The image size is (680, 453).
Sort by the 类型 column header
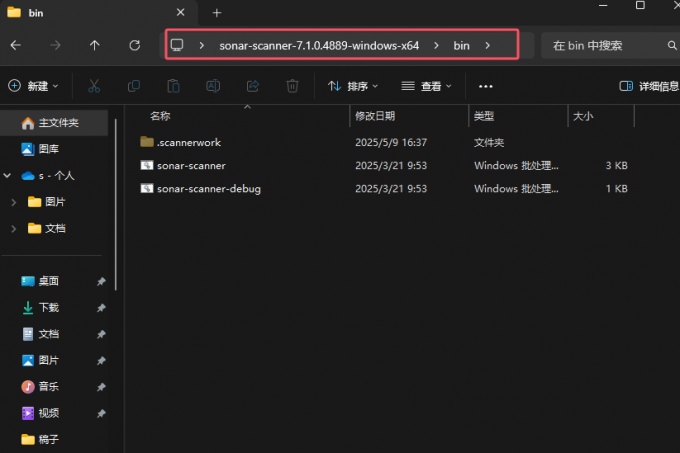(484, 116)
